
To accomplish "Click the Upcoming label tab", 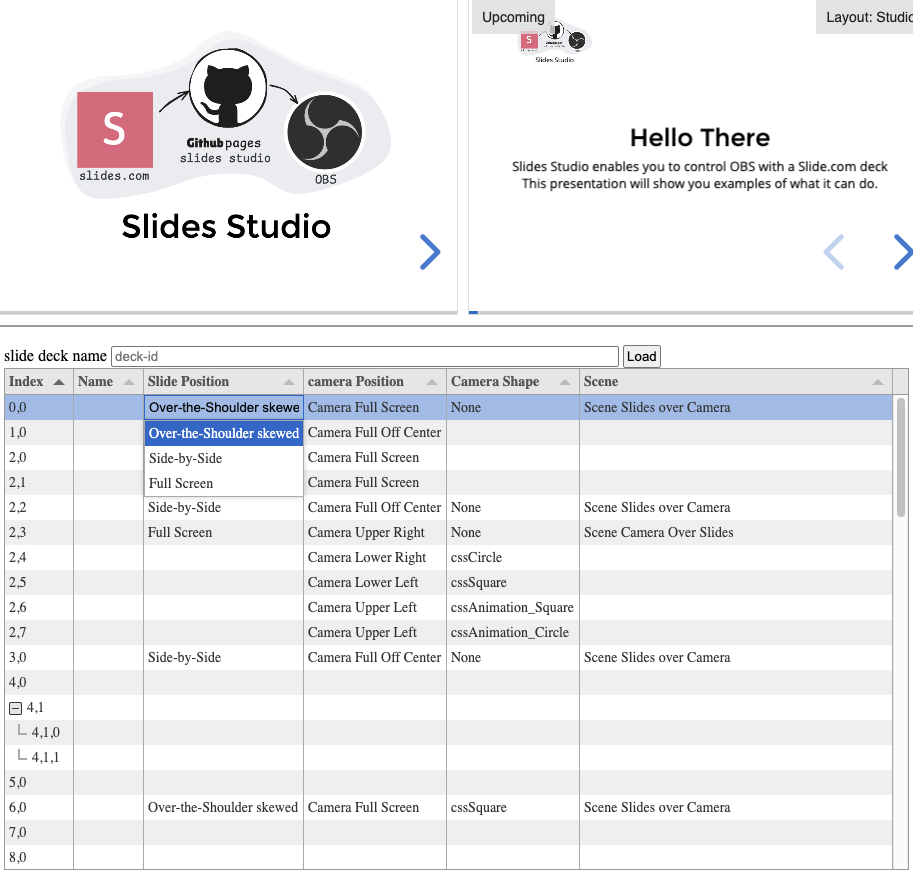I will pos(513,17).
